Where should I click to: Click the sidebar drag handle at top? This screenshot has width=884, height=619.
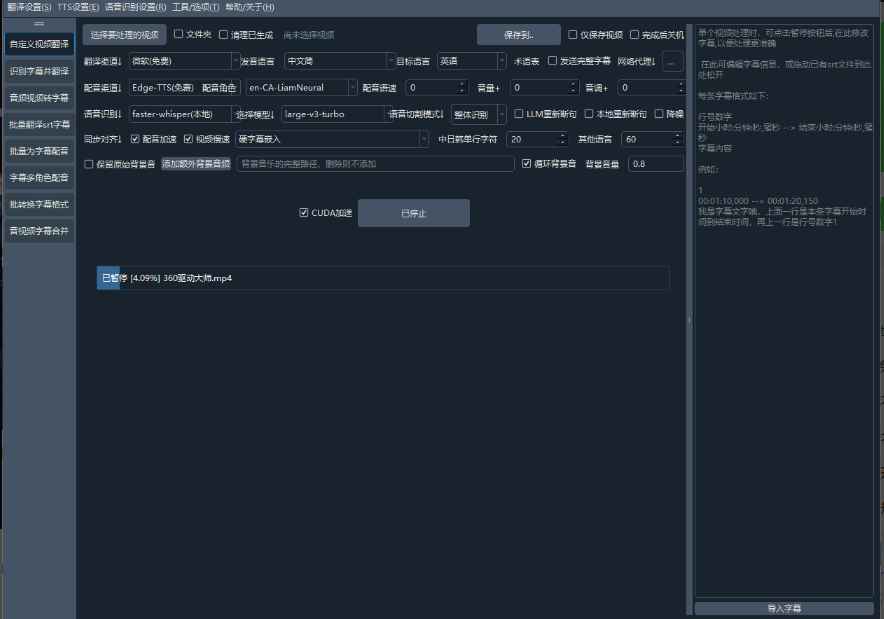click(39, 23)
